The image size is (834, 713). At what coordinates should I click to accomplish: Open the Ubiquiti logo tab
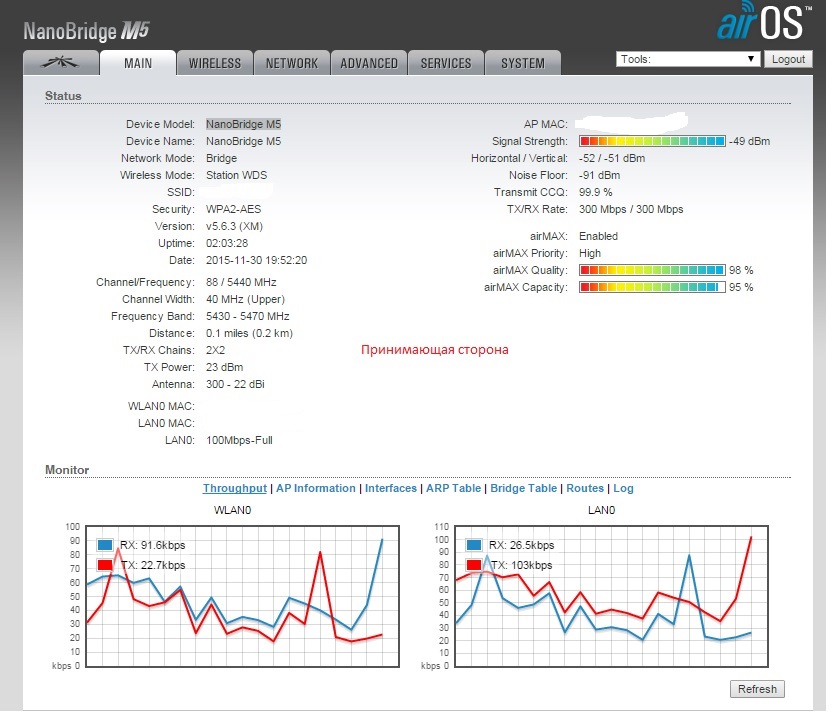click(x=60, y=63)
